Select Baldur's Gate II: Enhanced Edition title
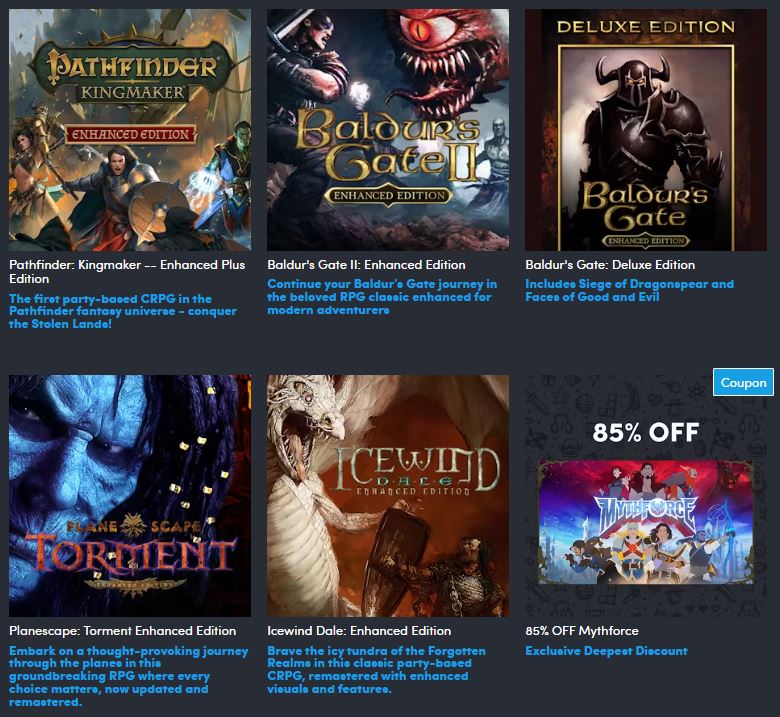780x717 pixels. pos(366,265)
